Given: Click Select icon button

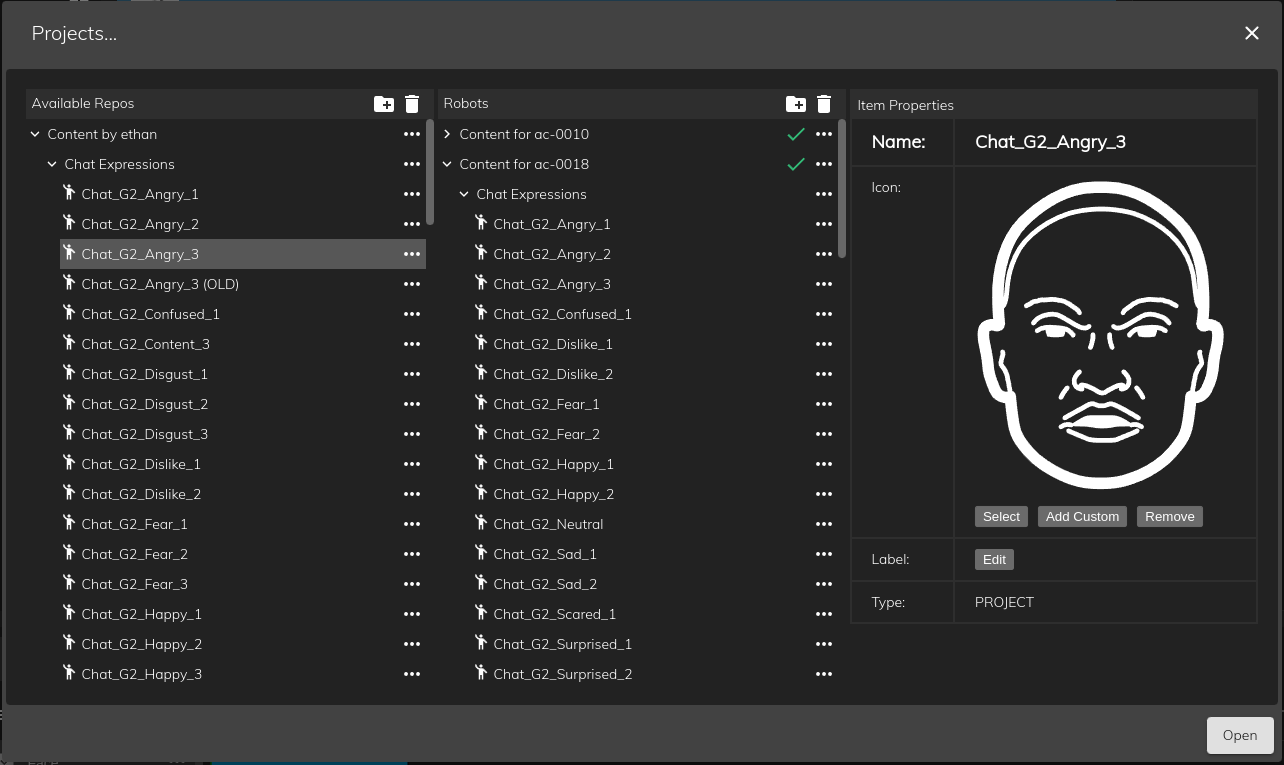Looking at the screenshot, I should tap(1001, 517).
